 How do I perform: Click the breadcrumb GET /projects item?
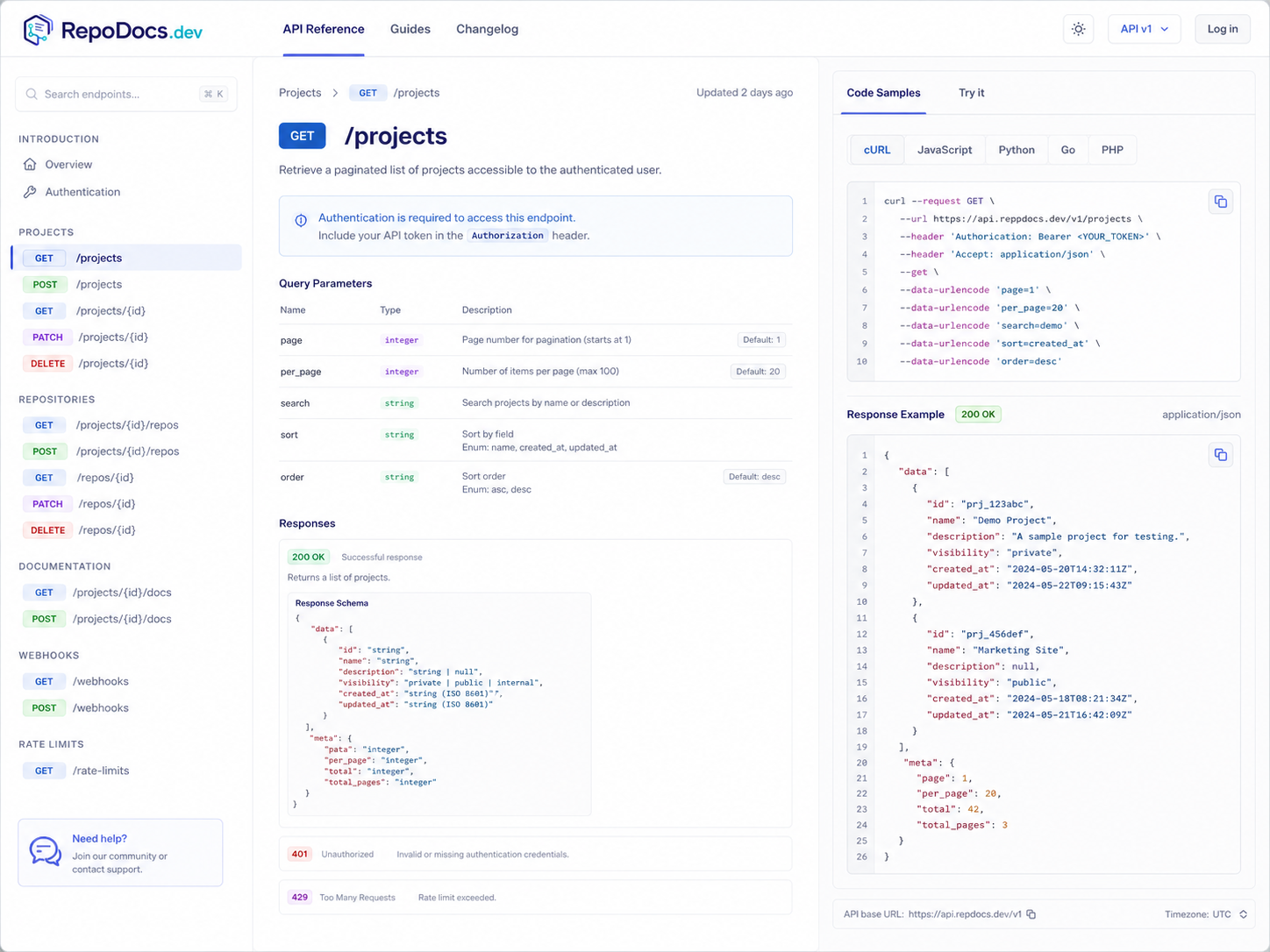pyautogui.click(x=395, y=93)
